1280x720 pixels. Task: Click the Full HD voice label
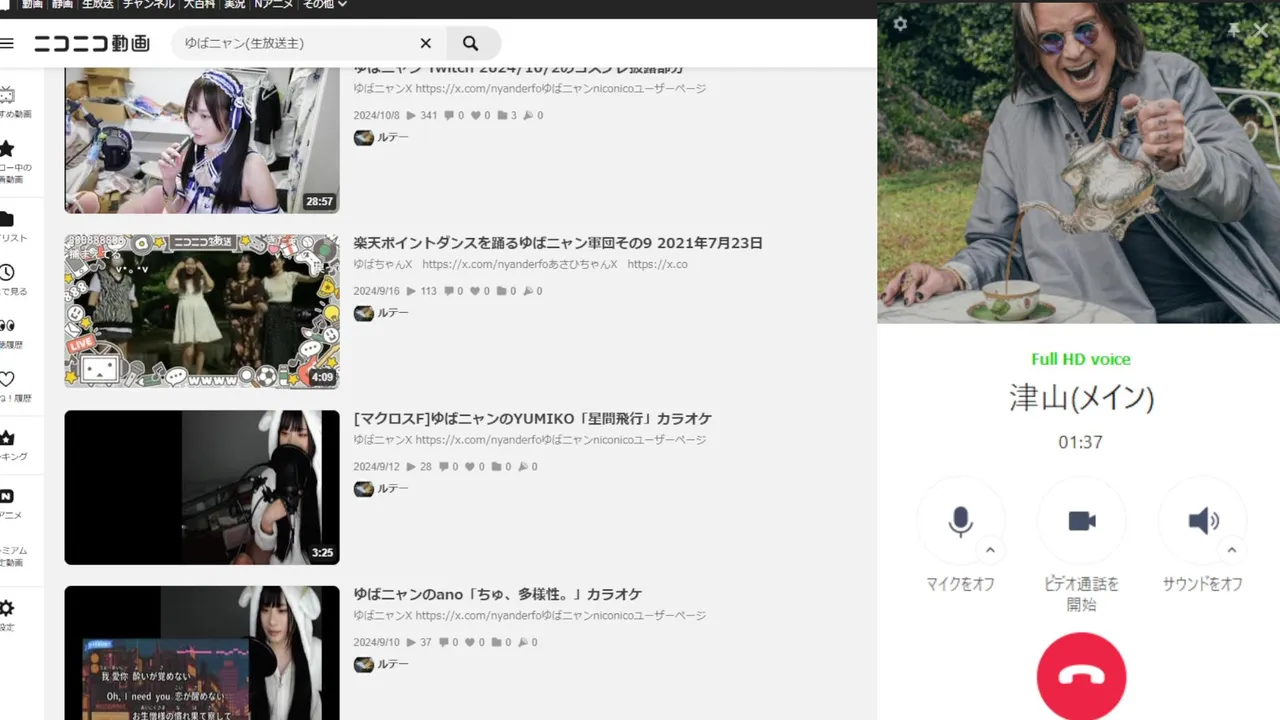coord(1081,359)
